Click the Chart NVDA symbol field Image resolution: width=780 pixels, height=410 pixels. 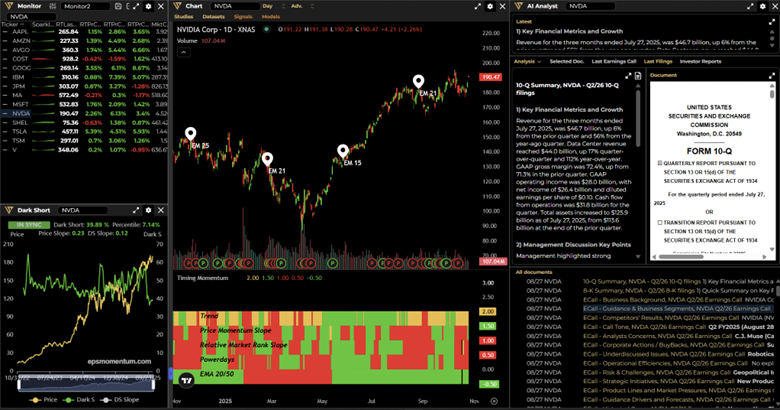click(235, 6)
